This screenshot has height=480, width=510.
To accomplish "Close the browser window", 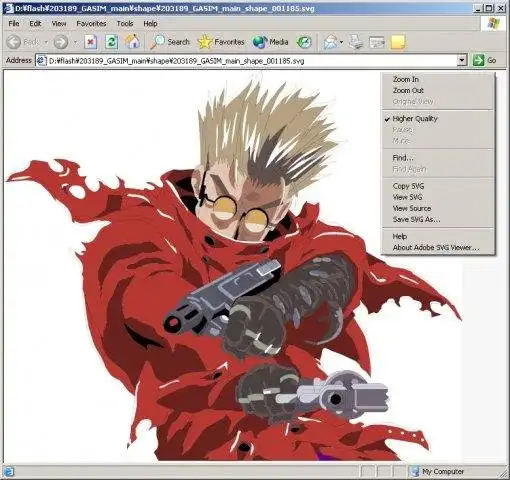I will [x=501, y=9].
